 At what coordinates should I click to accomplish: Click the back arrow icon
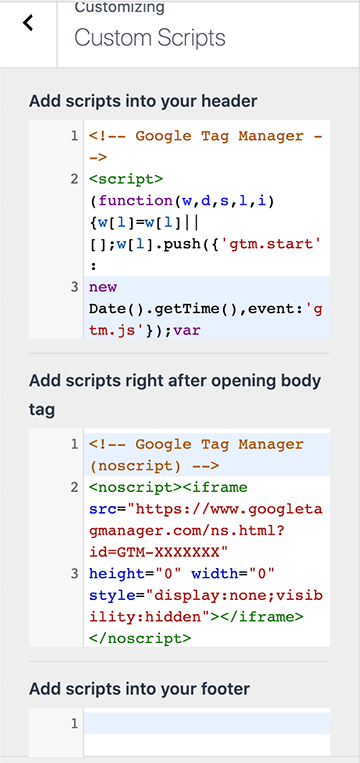[28, 23]
